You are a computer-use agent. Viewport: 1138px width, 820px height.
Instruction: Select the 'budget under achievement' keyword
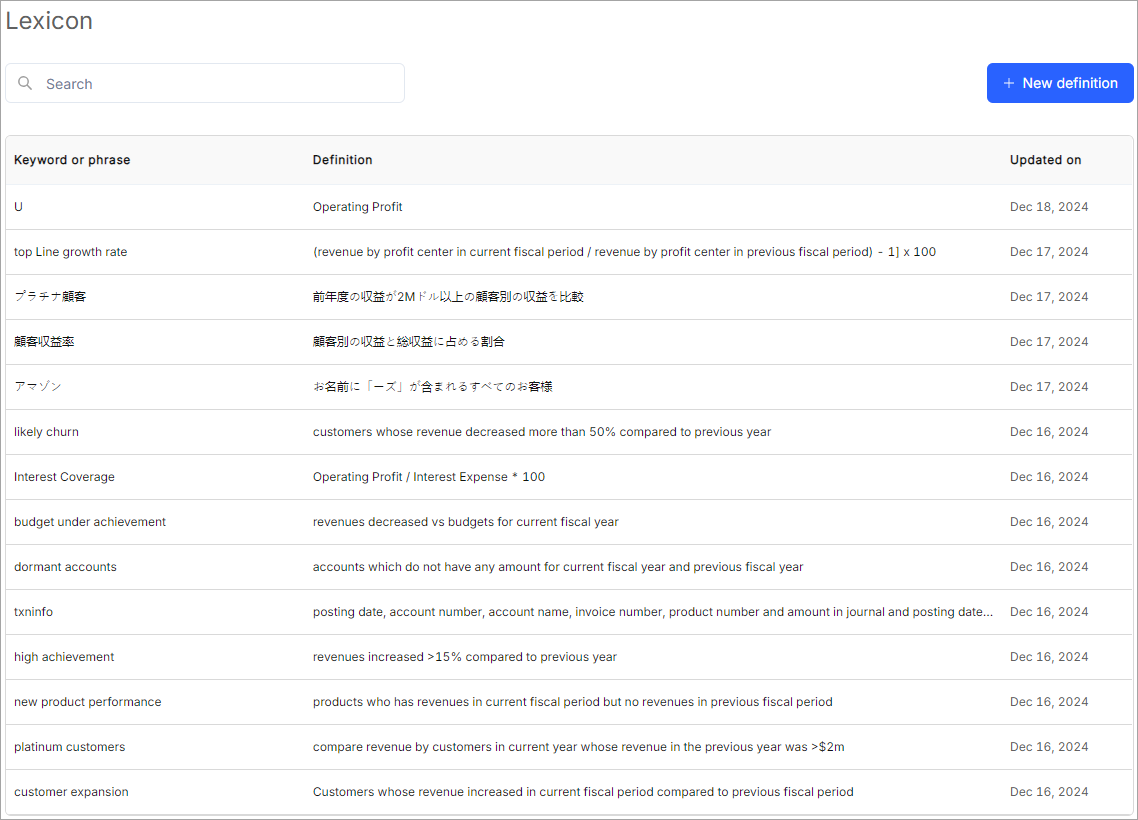point(90,522)
